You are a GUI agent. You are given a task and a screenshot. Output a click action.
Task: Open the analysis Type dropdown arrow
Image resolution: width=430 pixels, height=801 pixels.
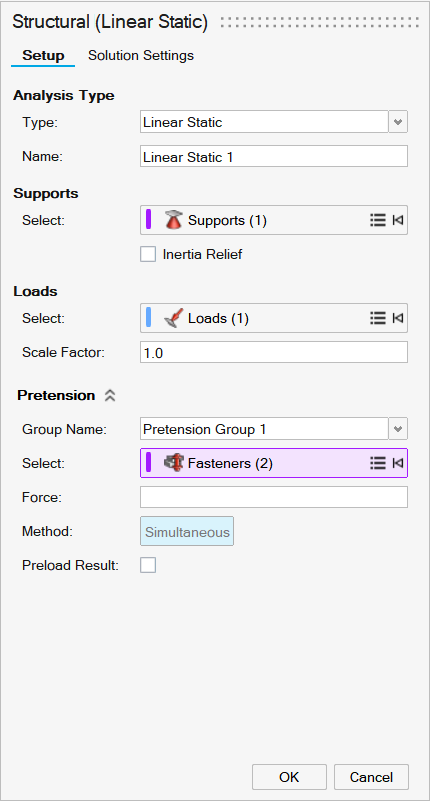point(398,122)
